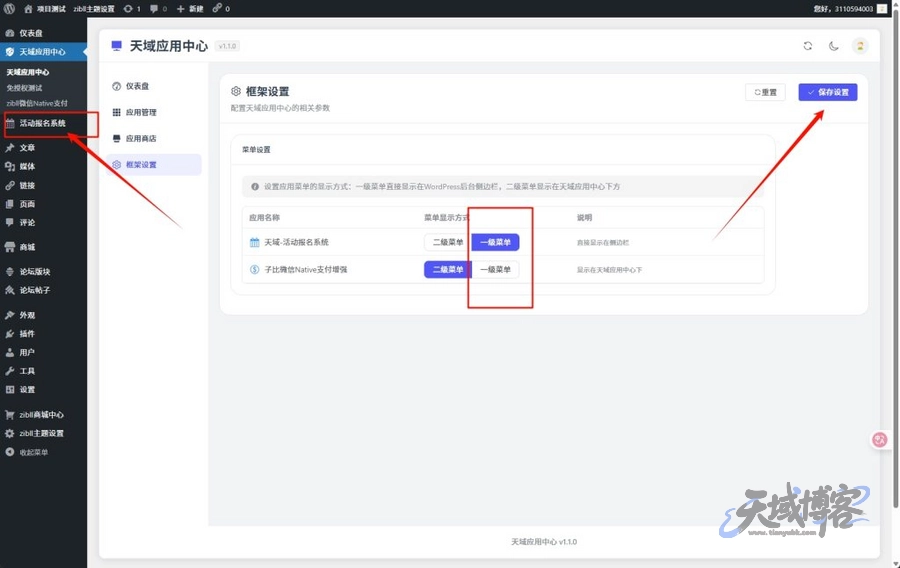
Task: Switch to 仪表盘 tab in app center
Action: [x=154, y=86]
